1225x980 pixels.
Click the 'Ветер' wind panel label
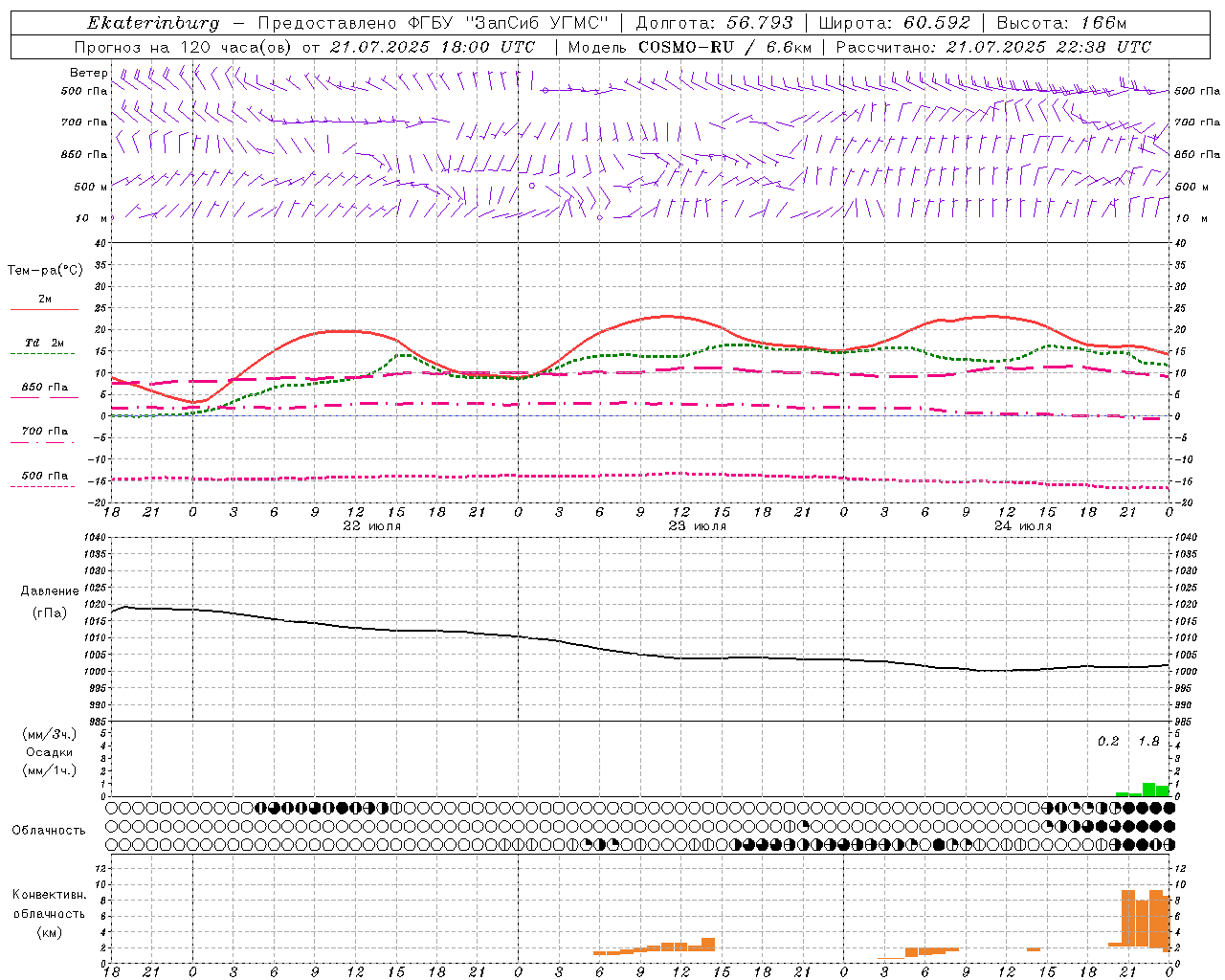(x=89, y=73)
